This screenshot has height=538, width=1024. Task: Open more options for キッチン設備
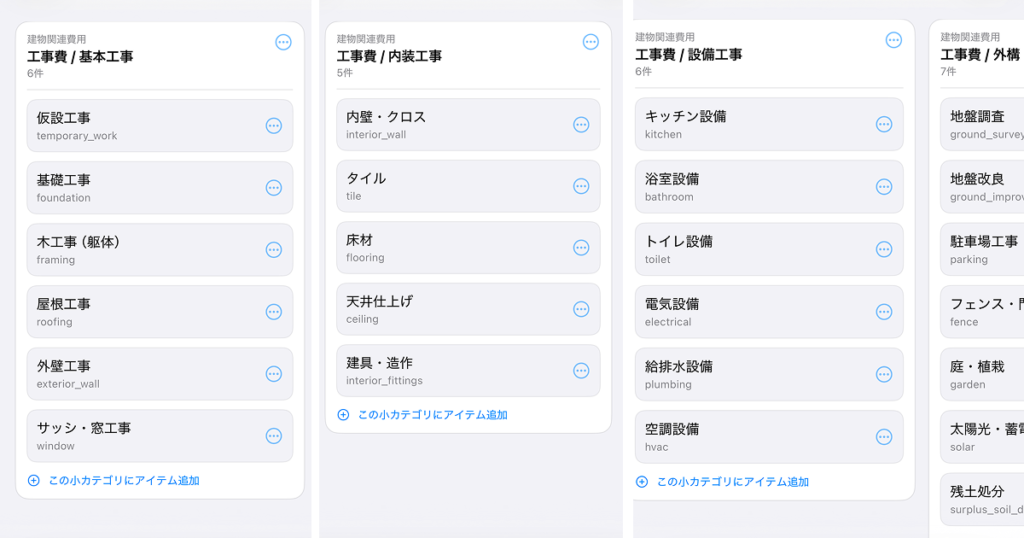pos(884,124)
